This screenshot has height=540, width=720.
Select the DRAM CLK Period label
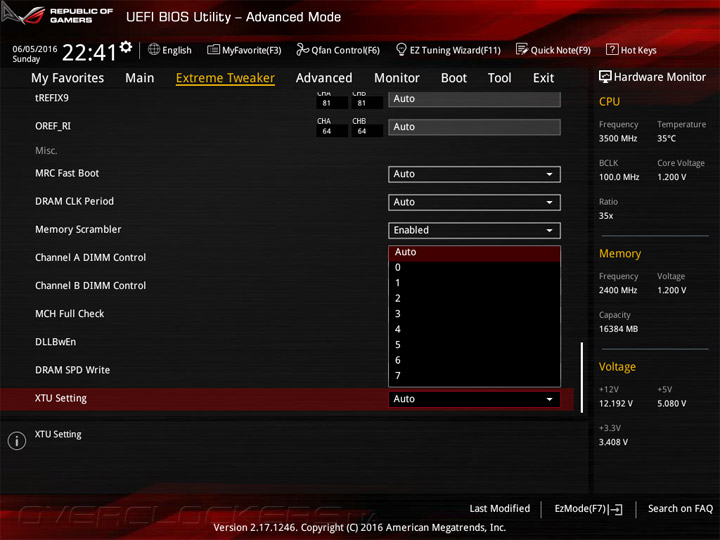pos(74,201)
